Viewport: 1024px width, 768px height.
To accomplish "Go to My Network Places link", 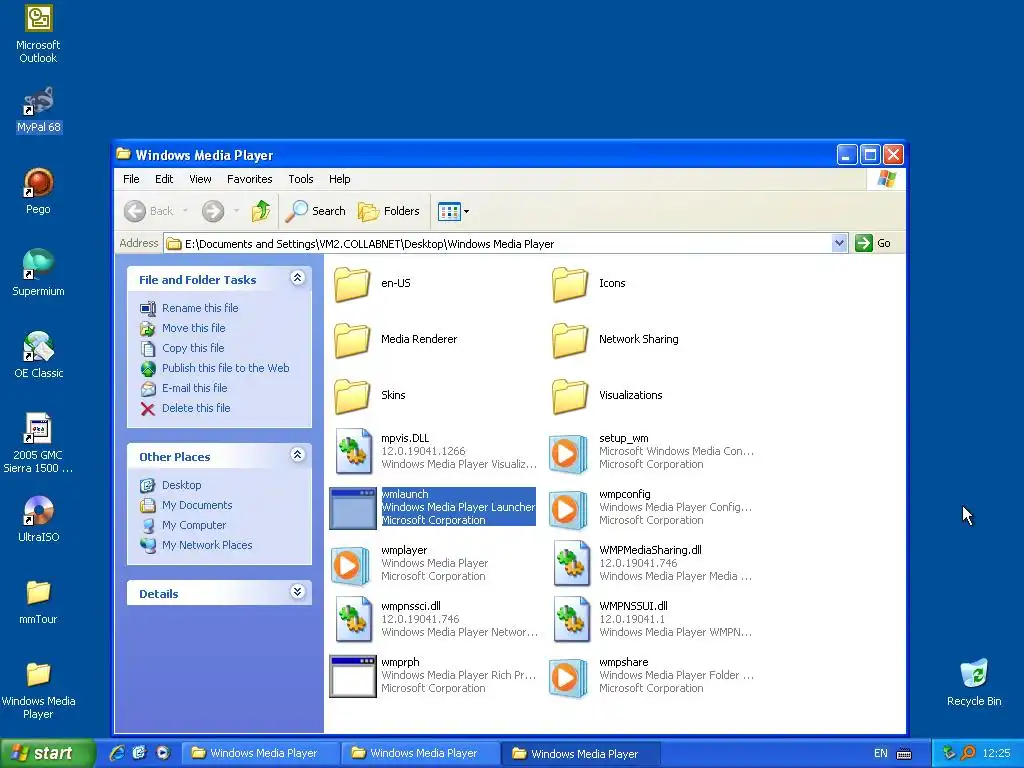I will (x=207, y=545).
